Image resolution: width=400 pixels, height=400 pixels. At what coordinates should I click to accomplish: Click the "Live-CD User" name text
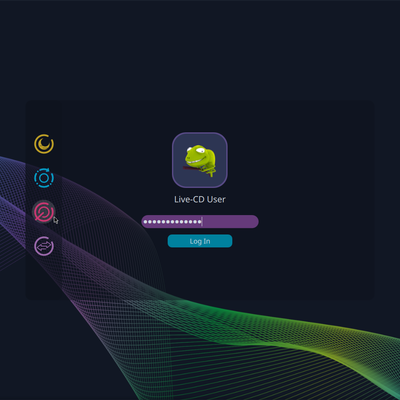click(x=200, y=199)
